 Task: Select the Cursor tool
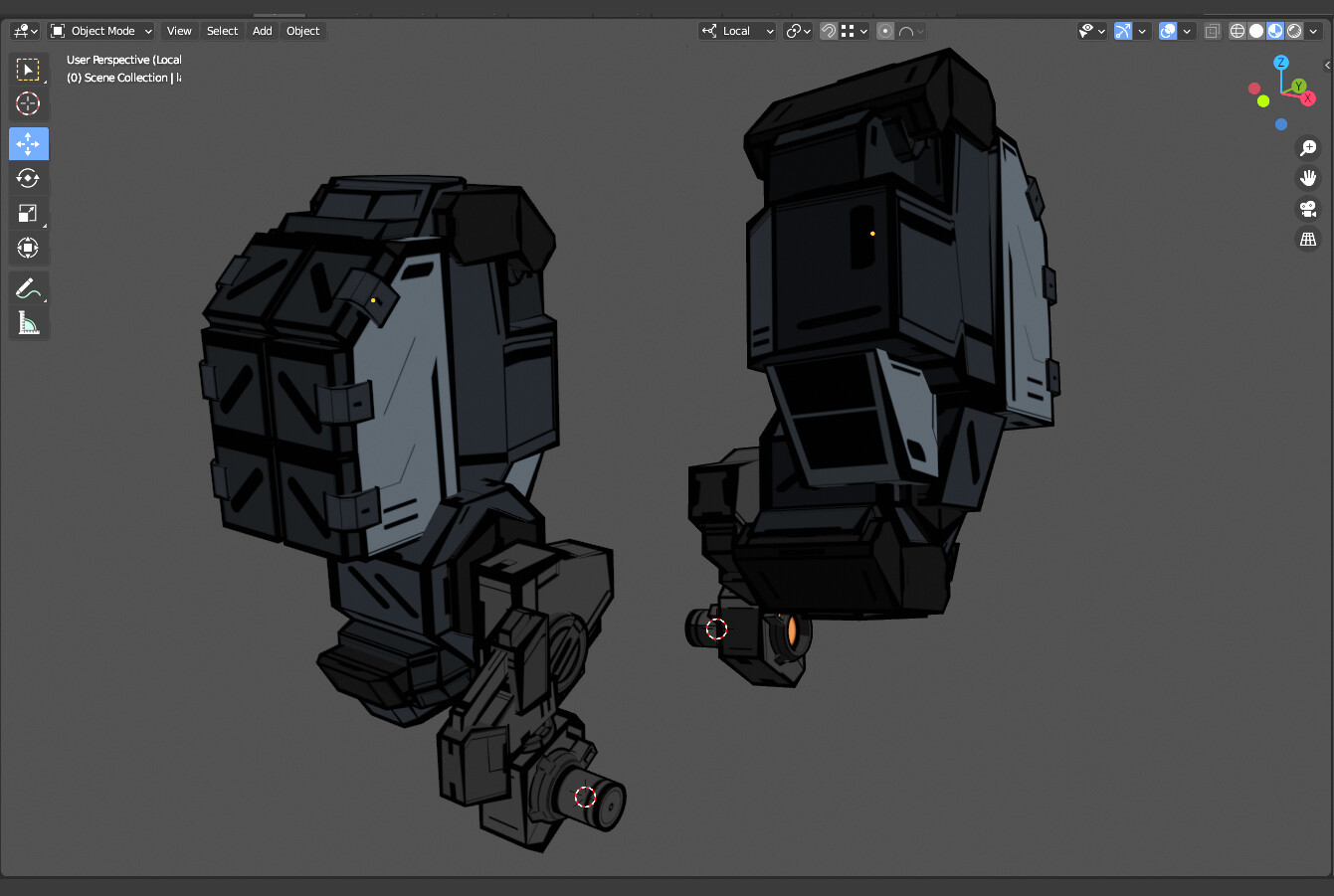tap(28, 103)
